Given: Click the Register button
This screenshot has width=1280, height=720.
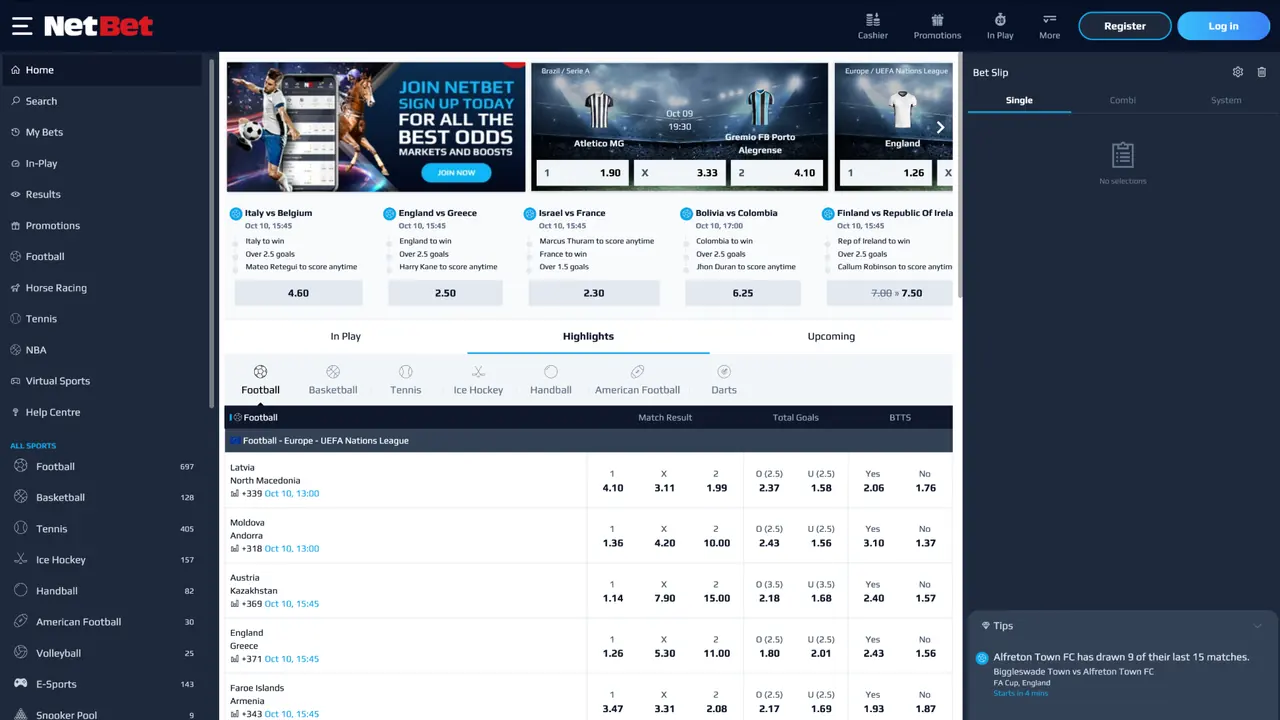Looking at the screenshot, I should 1125,26.
